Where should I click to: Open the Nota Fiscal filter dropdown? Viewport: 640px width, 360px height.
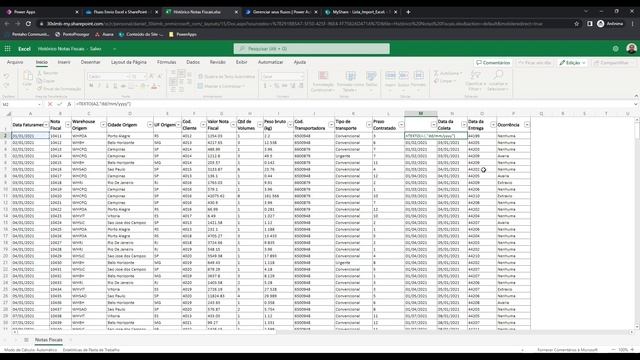(67, 125)
